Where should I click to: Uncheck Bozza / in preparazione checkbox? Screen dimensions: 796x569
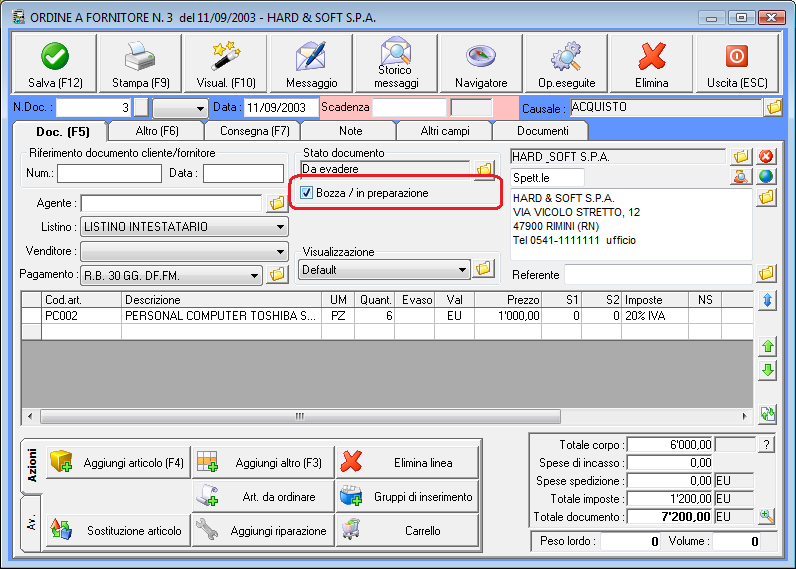tap(306, 193)
